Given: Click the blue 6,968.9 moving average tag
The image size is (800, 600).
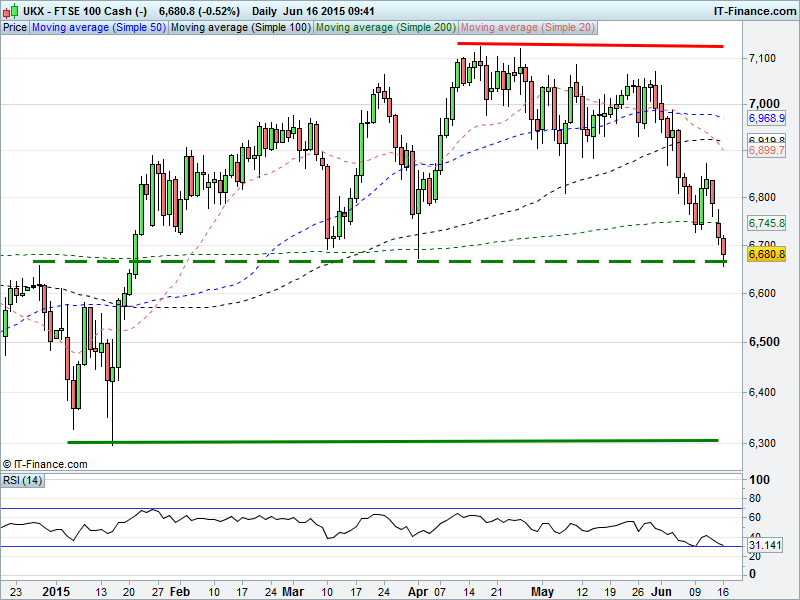Looking at the screenshot, I should point(767,118).
